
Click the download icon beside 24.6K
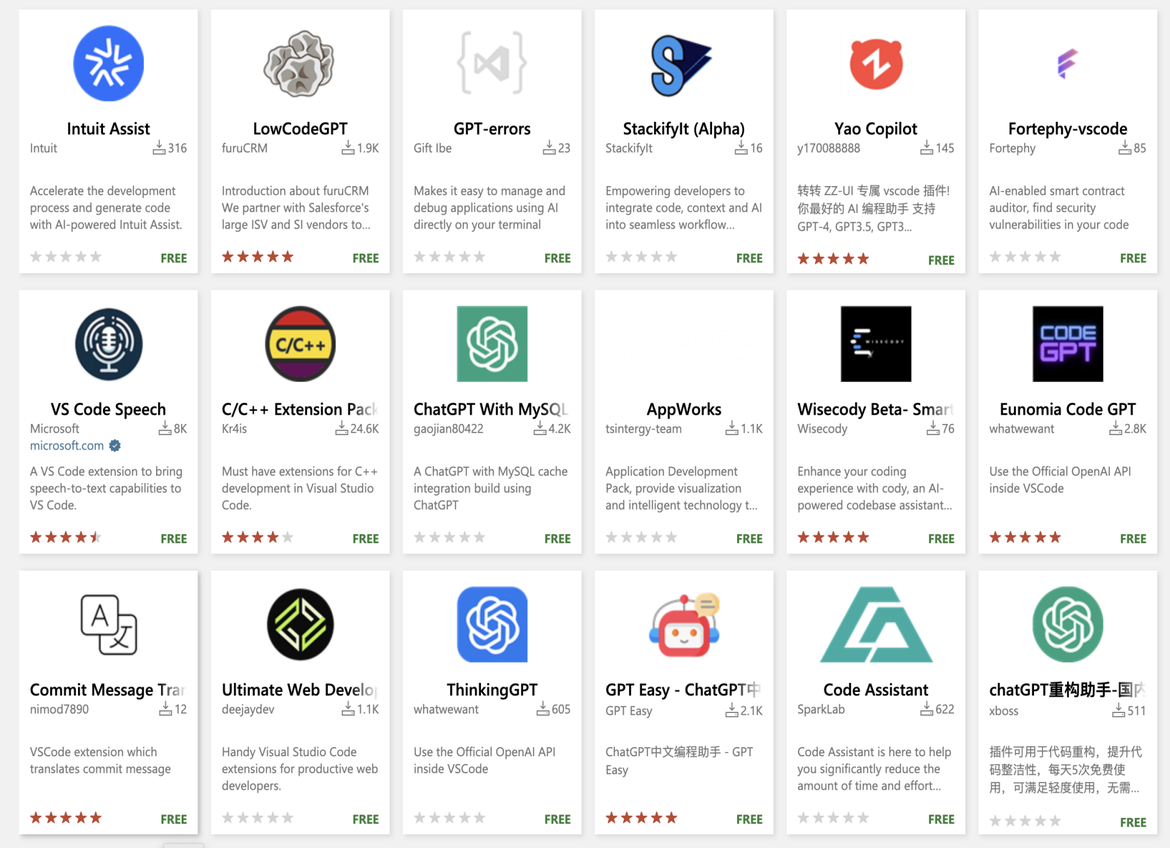pos(341,428)
